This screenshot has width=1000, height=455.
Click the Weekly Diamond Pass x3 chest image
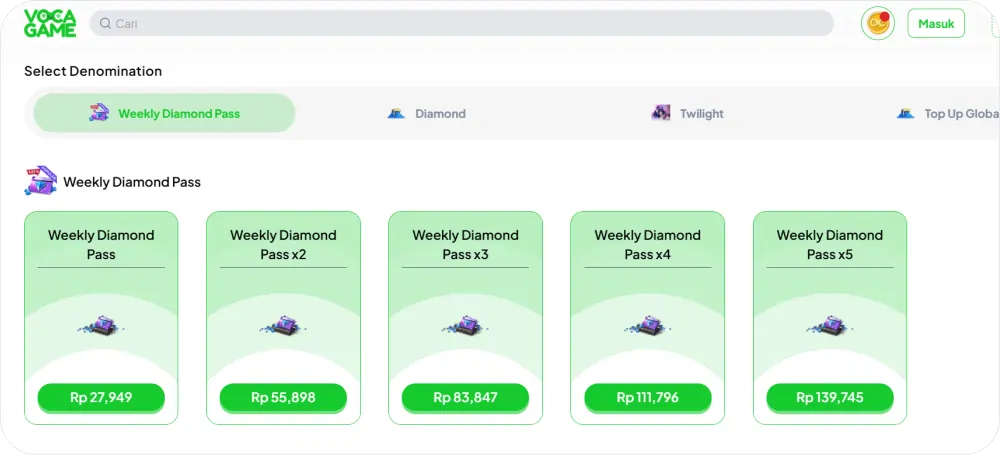(465, 326)
